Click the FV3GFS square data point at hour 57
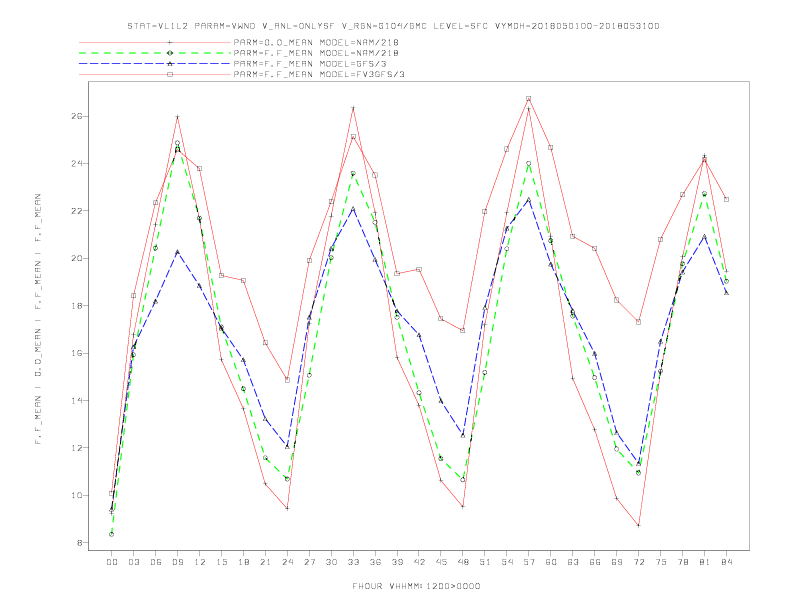 click(x=529, y=98)
